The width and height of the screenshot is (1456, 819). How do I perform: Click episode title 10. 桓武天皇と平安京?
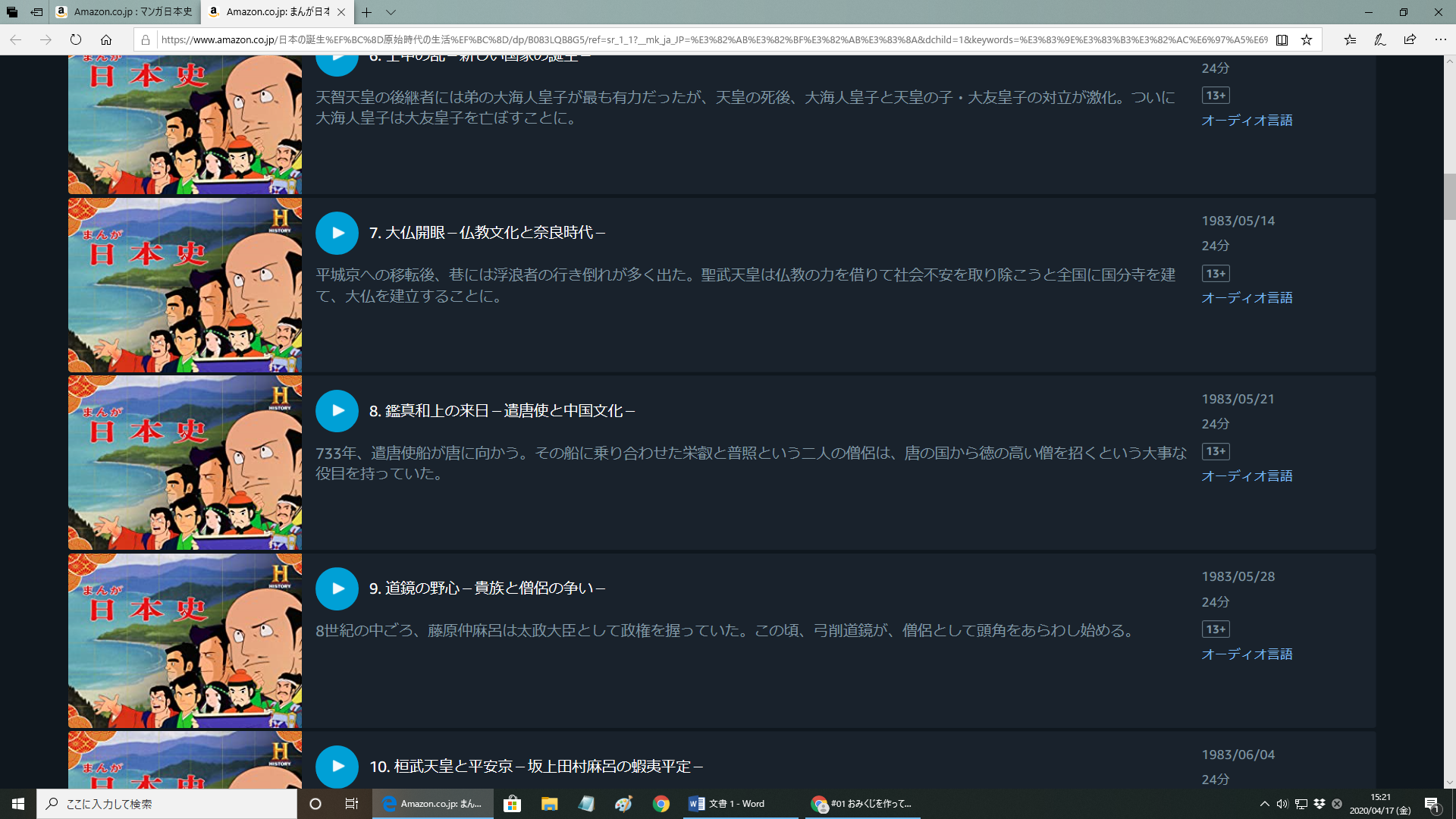coord(536,767)
